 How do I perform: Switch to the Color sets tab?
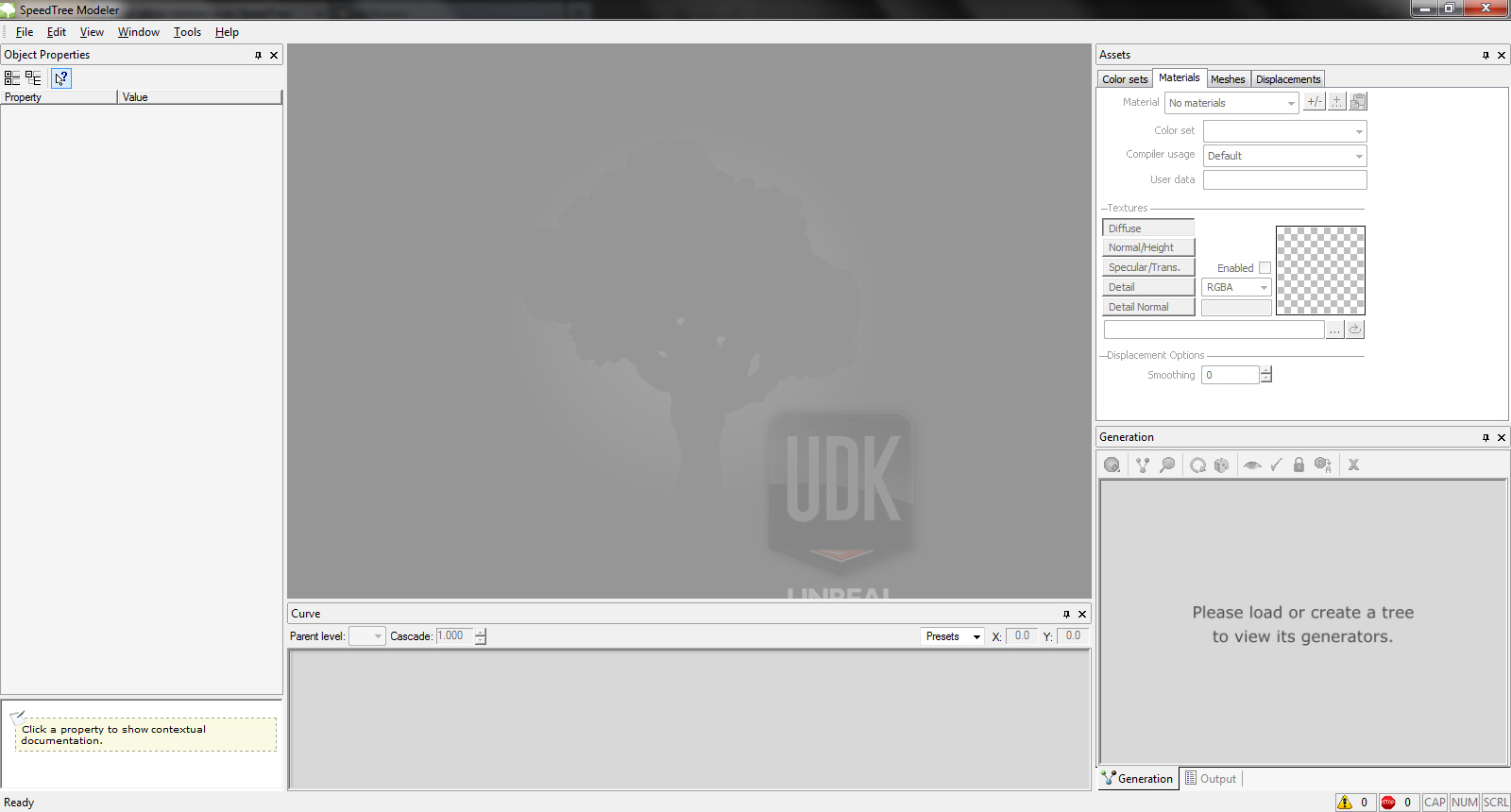1125,79
